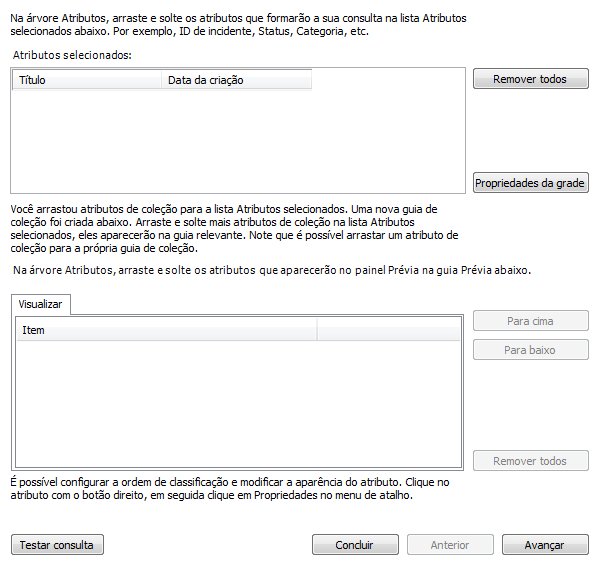
Task: Go back with the Anterior button
Action: [x=450, y=545]
